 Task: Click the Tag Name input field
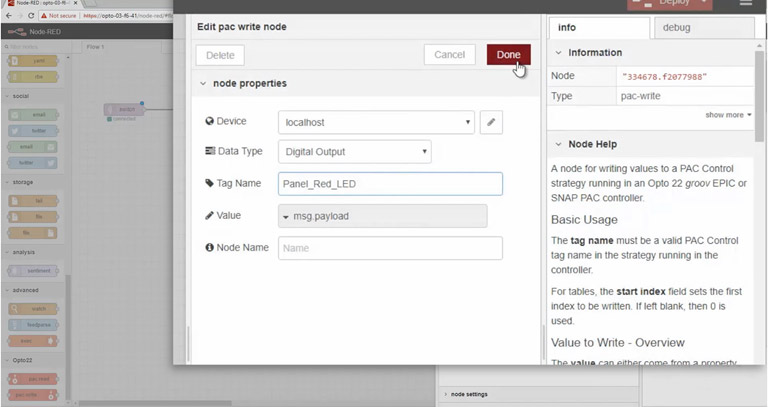[390, 184]
